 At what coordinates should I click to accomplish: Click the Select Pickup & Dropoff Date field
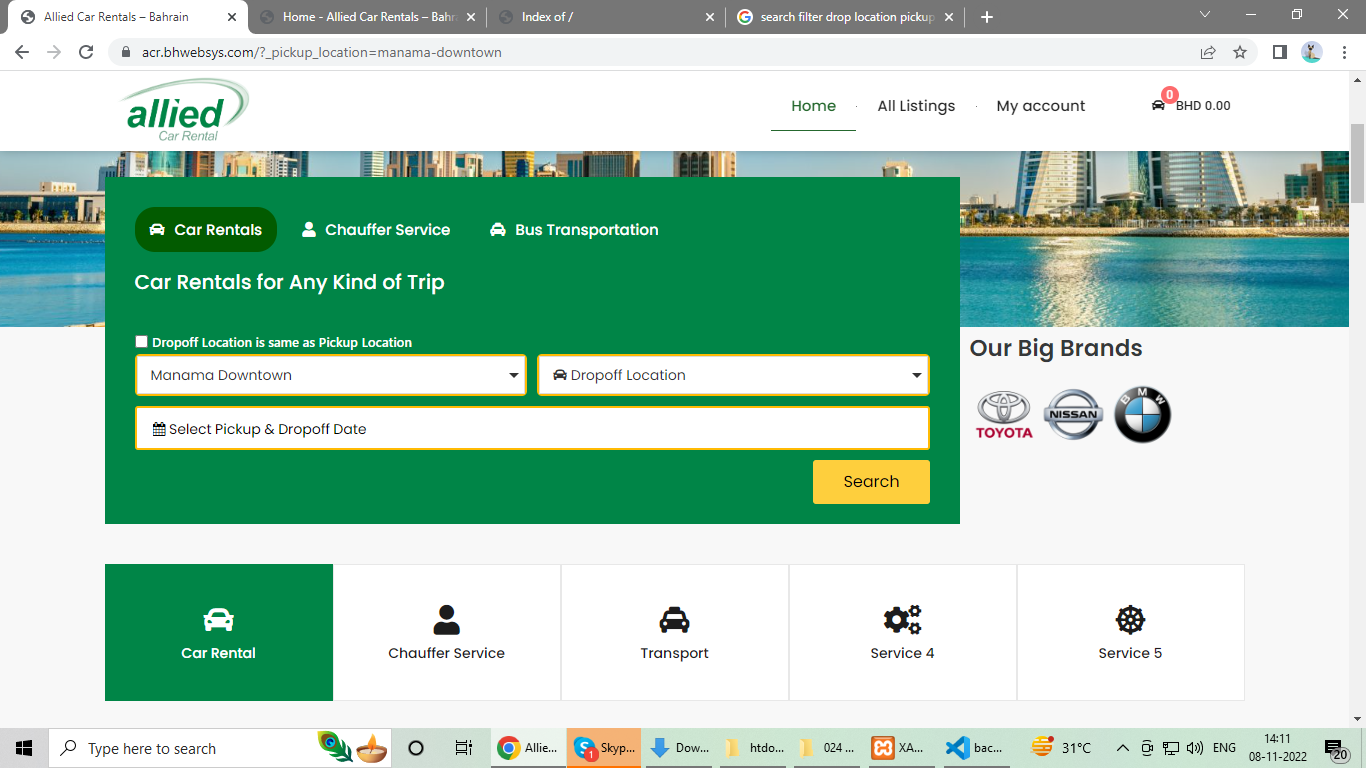(x=532, y=429)
